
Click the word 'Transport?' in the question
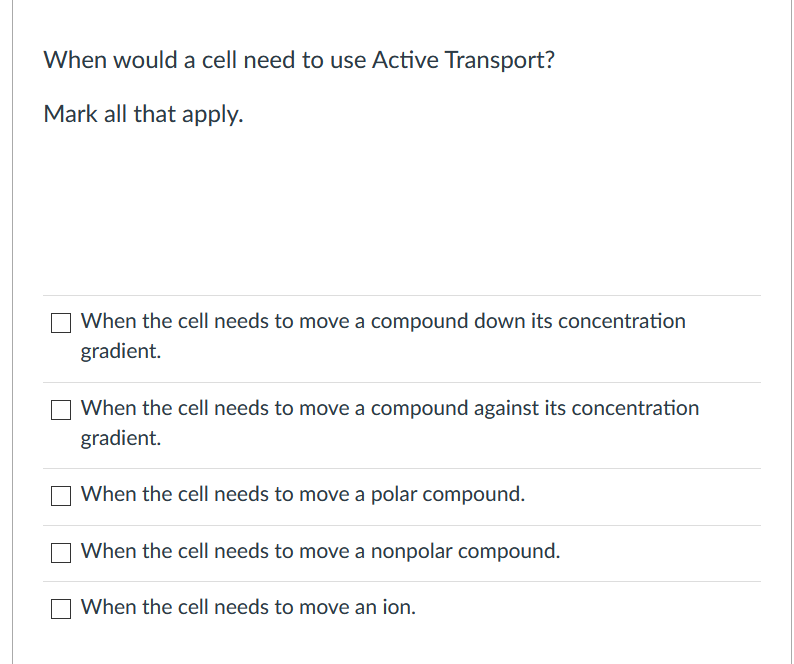(x=500, y=60)
